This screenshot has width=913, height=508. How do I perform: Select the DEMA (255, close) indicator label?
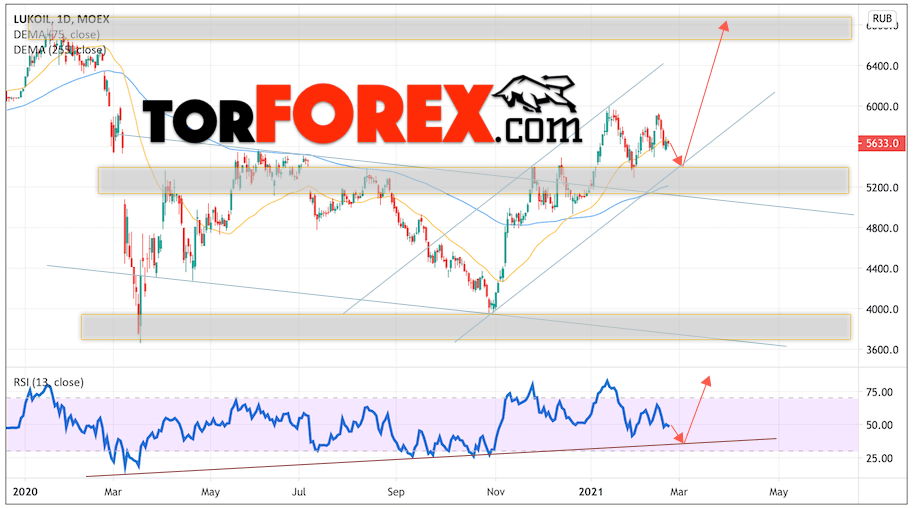coord(59,50)
